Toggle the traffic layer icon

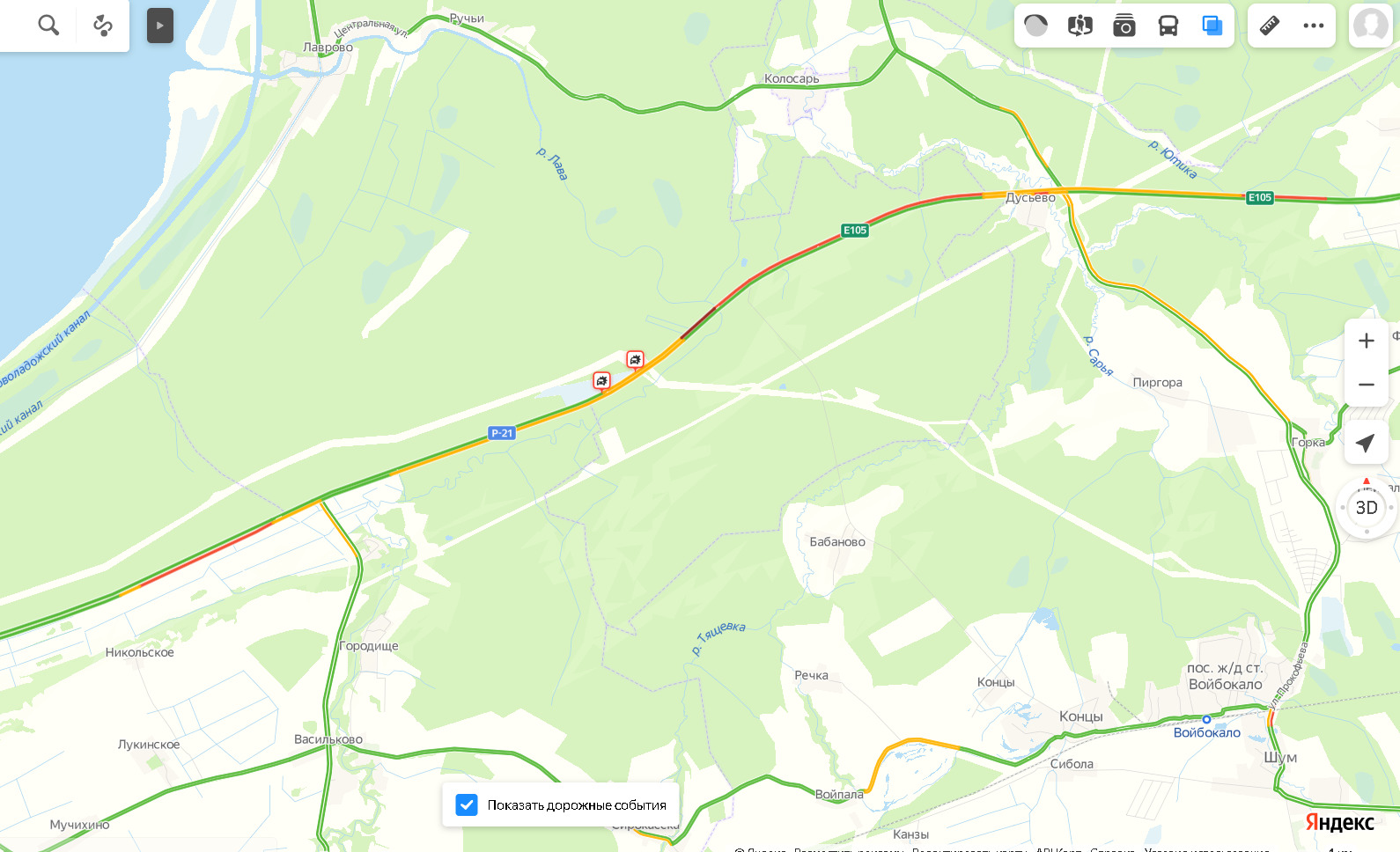[x=1036, y=26]
